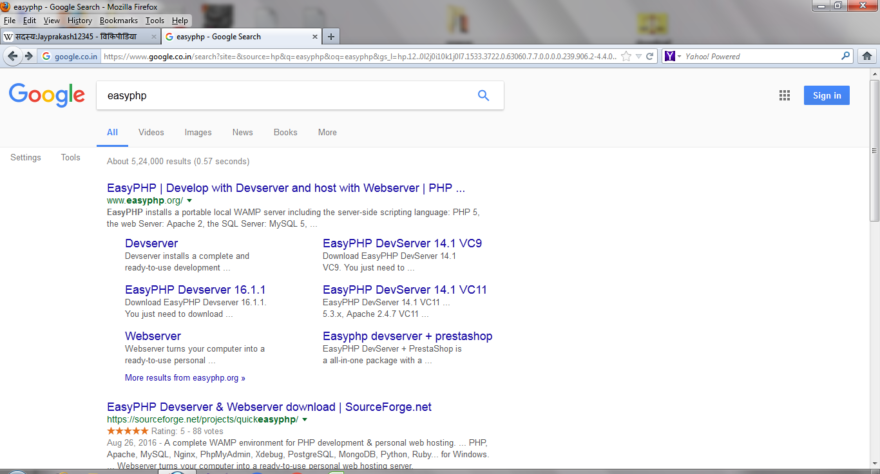Screen dimensions: 880x474
Task: Open a new tab with the plus button
Action: pos(331,36)
